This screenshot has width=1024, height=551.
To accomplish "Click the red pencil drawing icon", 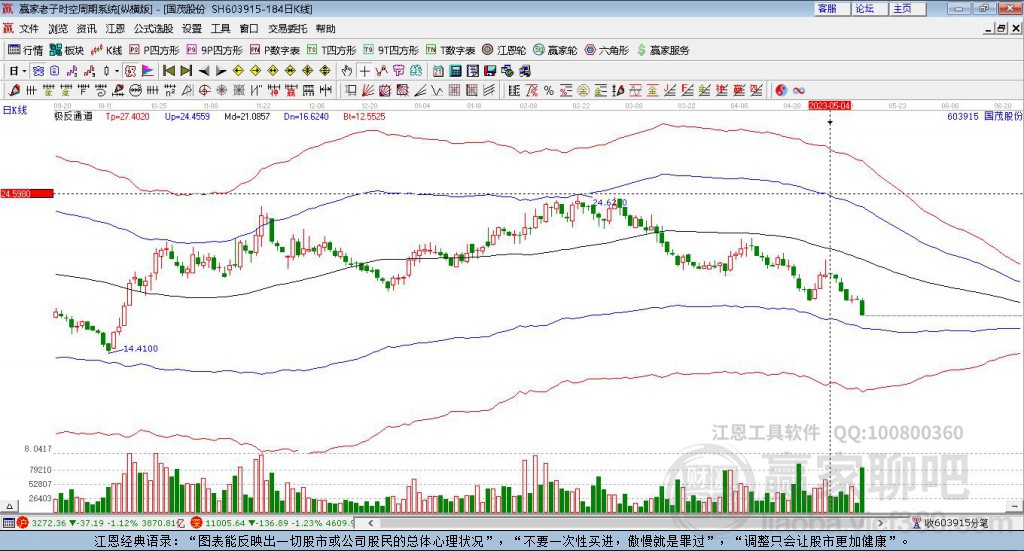I will [14, 91].
